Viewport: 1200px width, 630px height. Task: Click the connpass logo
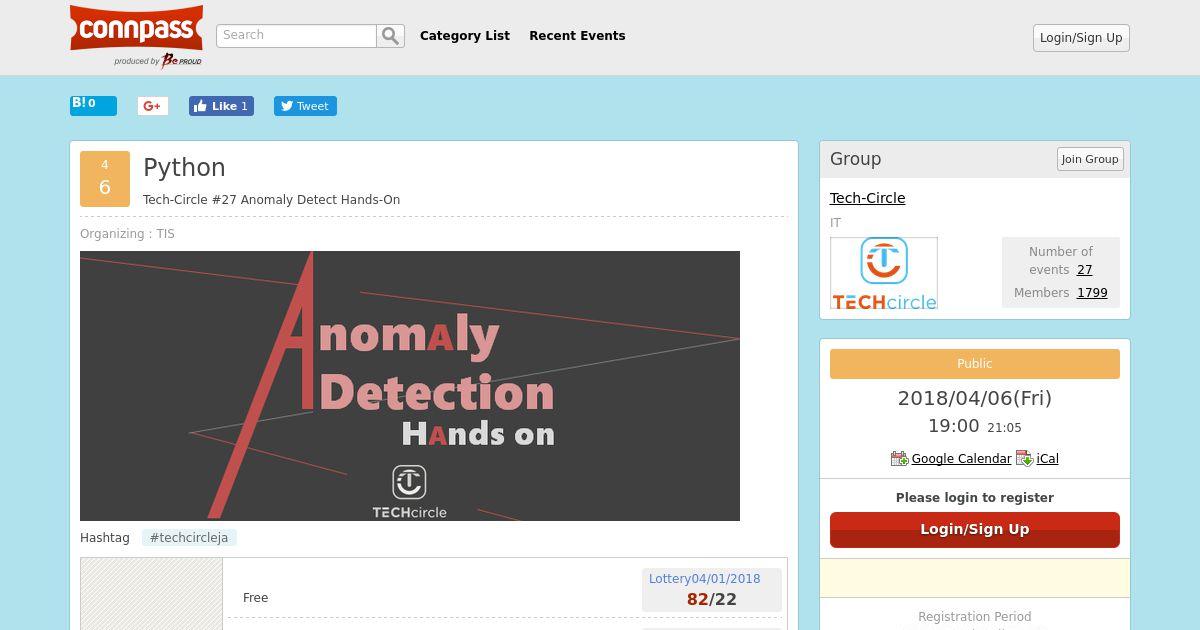point(137,35)
